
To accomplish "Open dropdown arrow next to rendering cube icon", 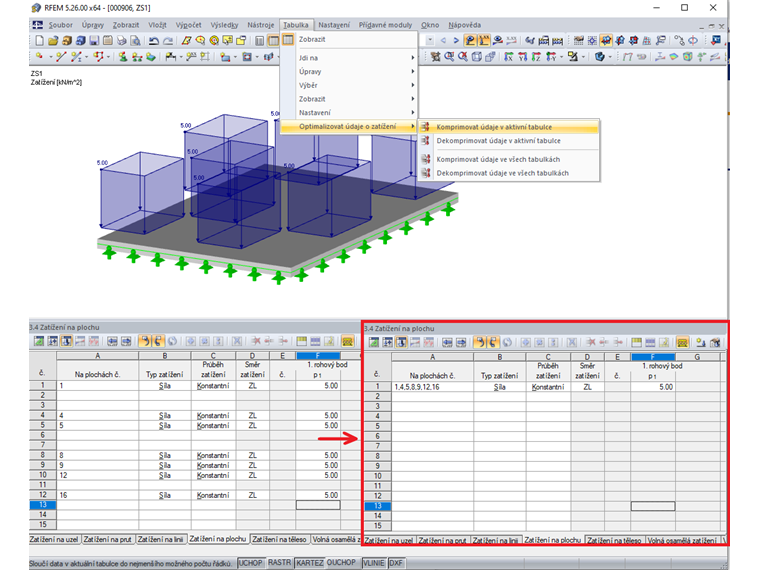I will point(610,57).
